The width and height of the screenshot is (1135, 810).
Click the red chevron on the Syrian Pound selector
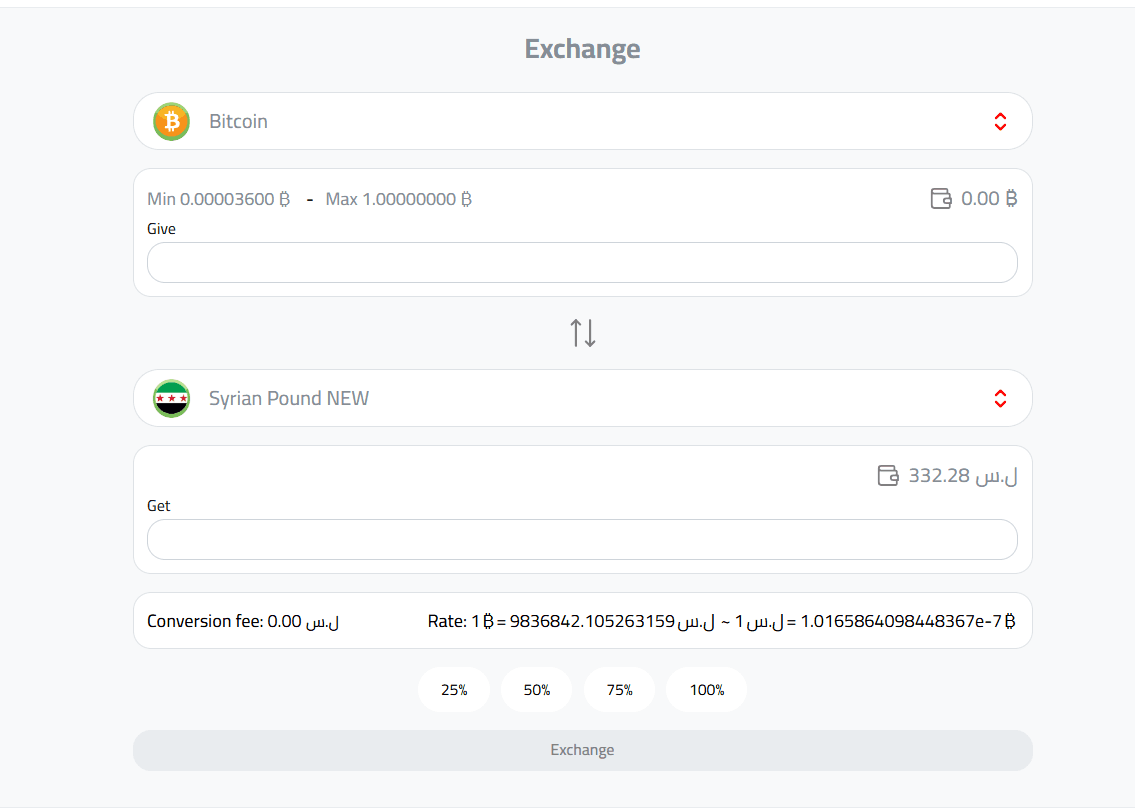click(1000, 398)
